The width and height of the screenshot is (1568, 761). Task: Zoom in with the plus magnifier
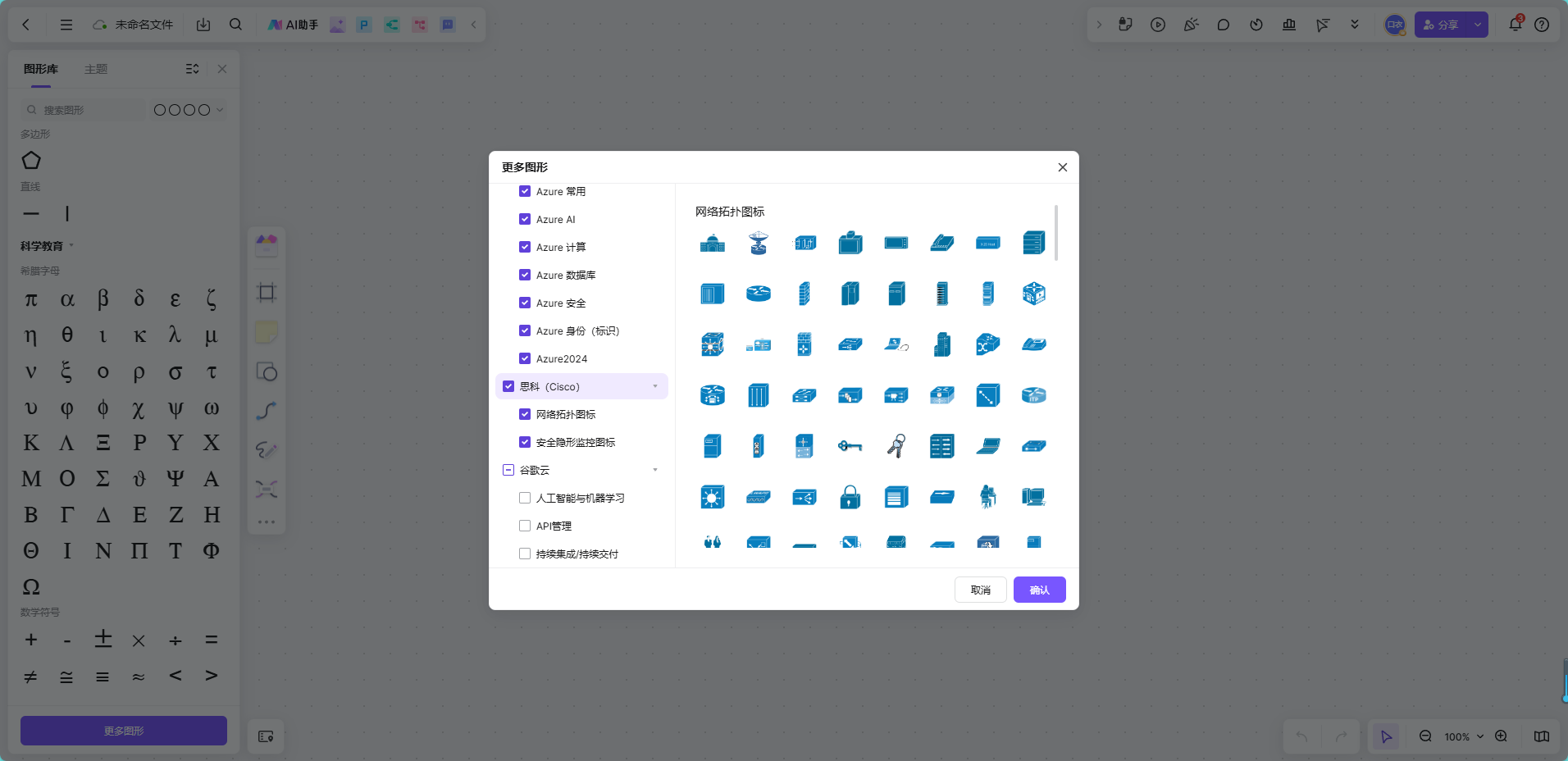click(x=1501, y=736)
